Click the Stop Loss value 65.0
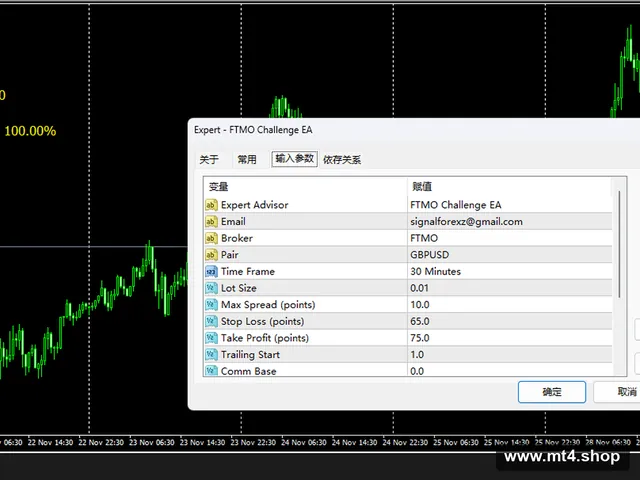Viewport: 640px width, 480px height. click(420, 322)
